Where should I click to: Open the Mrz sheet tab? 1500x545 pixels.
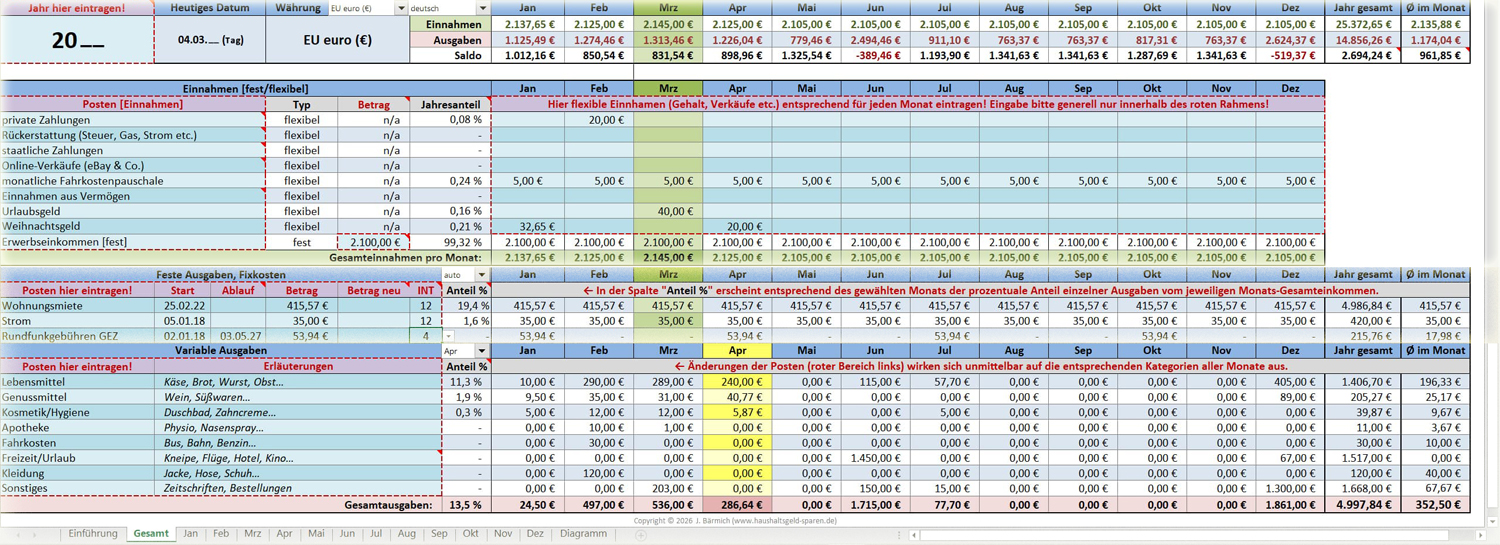coord(253,534)
